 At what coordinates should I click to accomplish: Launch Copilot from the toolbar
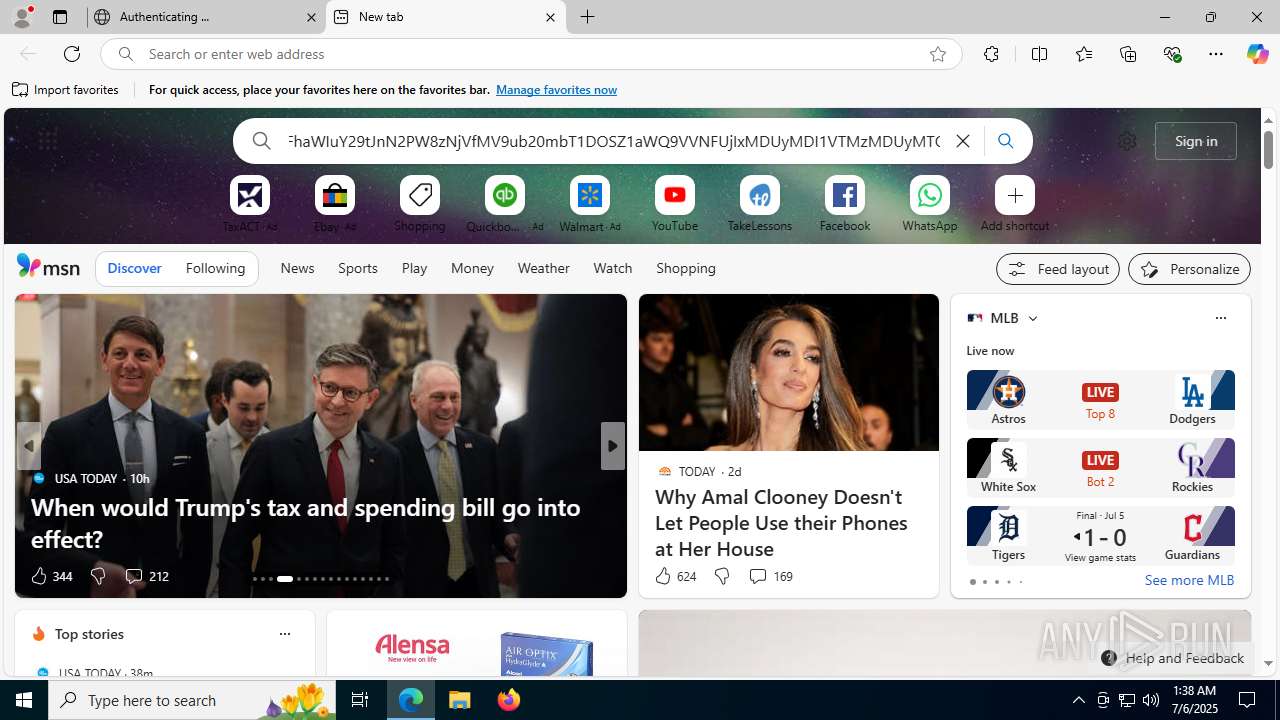[1257, 54]
